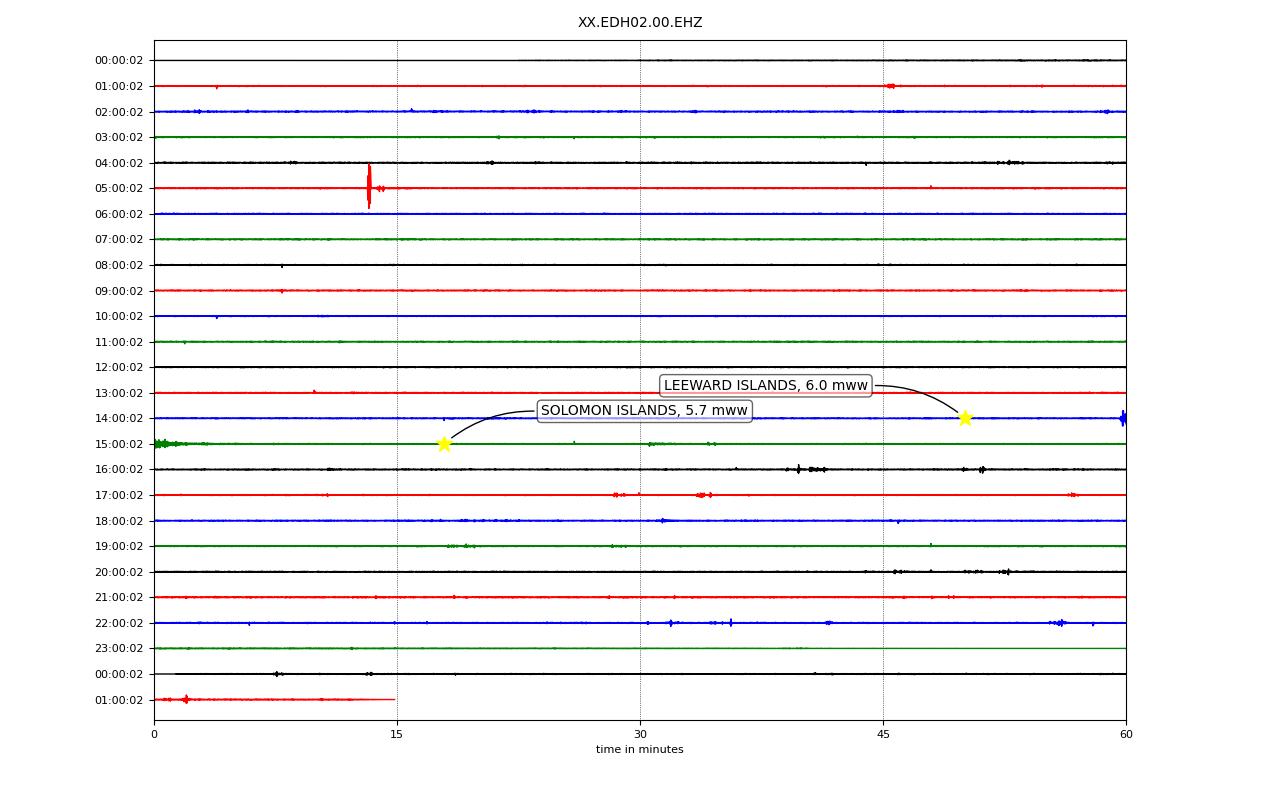Click the green burst at start of 15:00:02 trace
The image size is (1280, 800).
point(165,444)
